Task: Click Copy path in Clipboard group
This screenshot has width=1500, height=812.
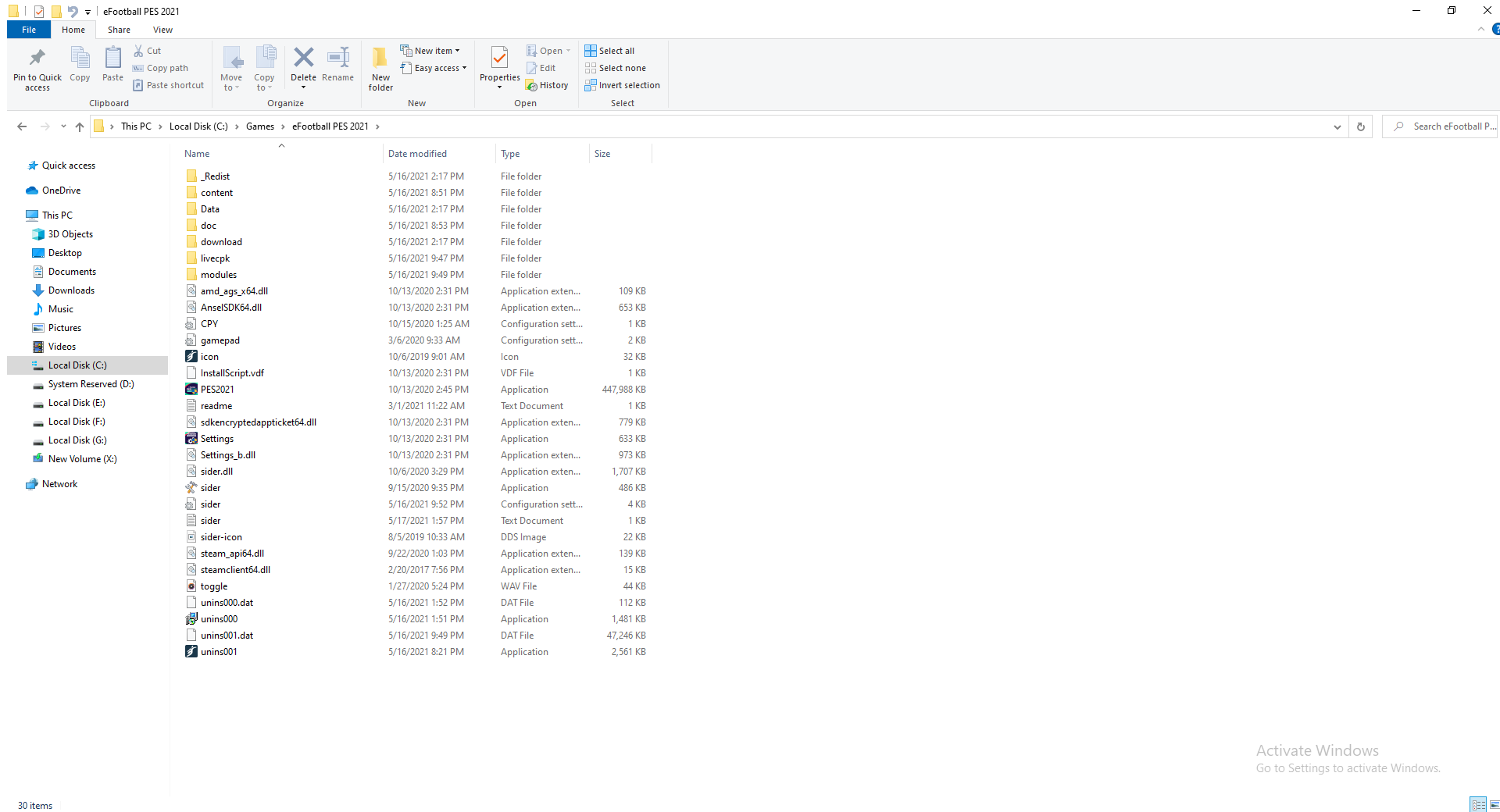Action: pos(160,68)
